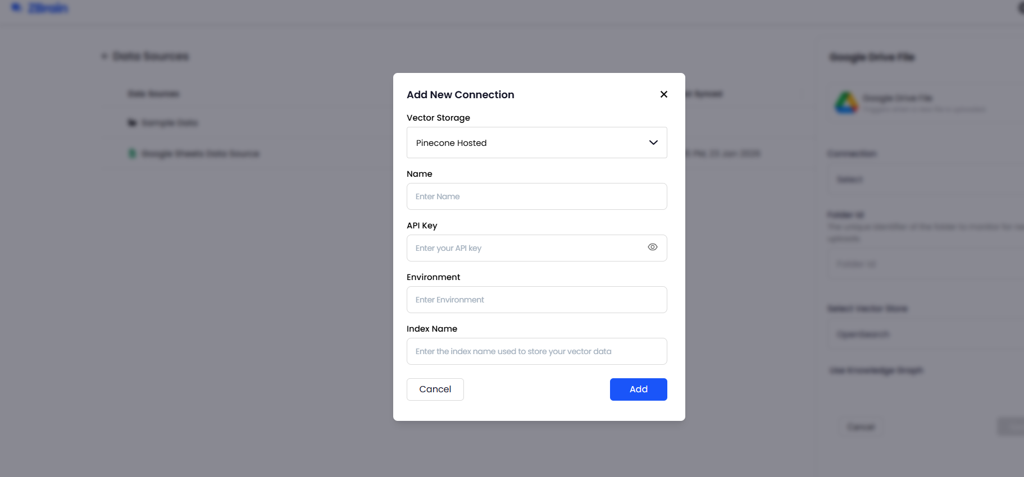Focus the Name input field

pyautogui.click(x=536, y=196)
